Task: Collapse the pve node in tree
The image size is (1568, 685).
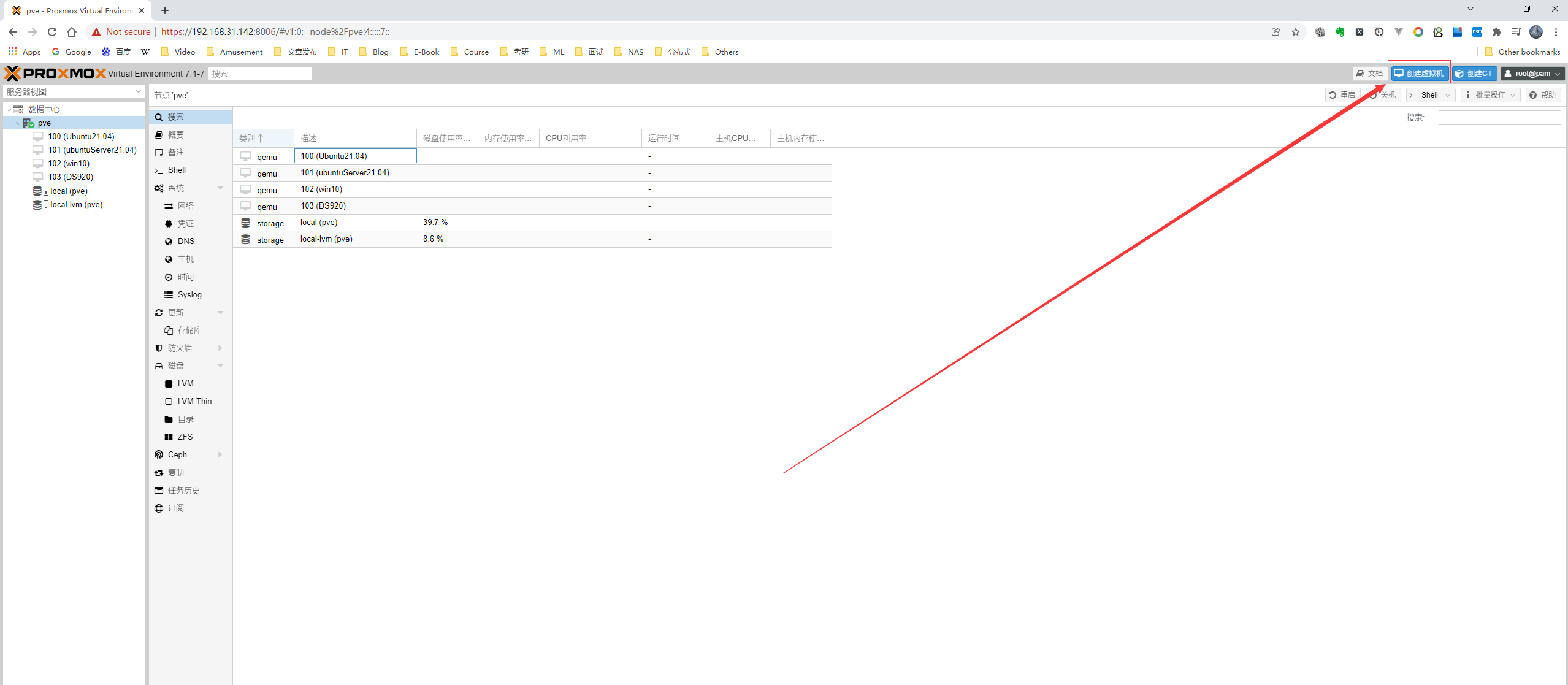Action: (18, 123)
